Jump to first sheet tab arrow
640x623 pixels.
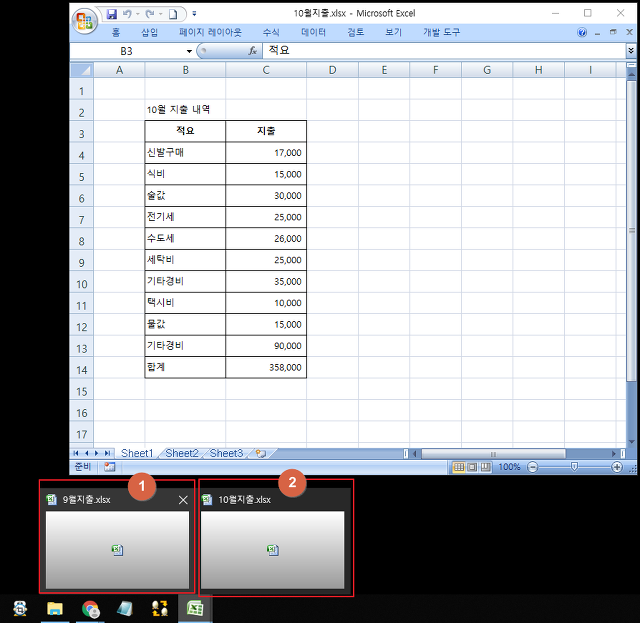[x=76, y=453]
